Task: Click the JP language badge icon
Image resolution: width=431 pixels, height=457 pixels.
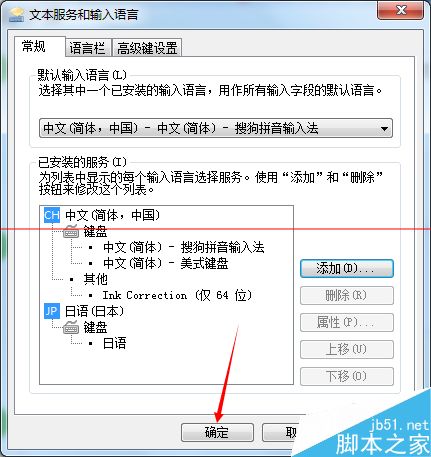Action: click(52, 311)
